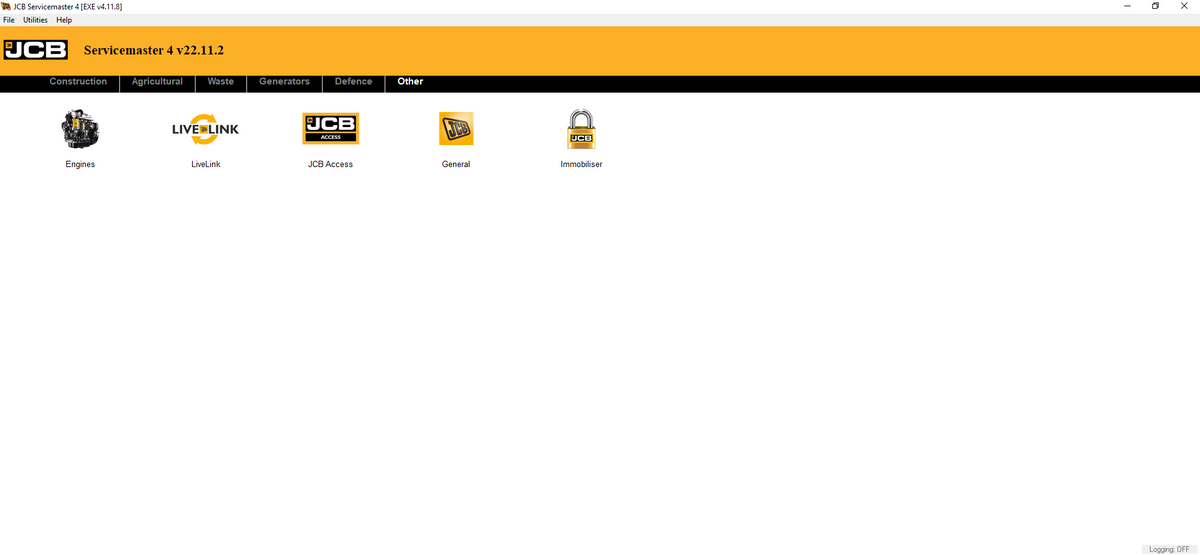Click the JCB Access label text
Viewport: 1200px width, 555px height.
coord(330,164)
